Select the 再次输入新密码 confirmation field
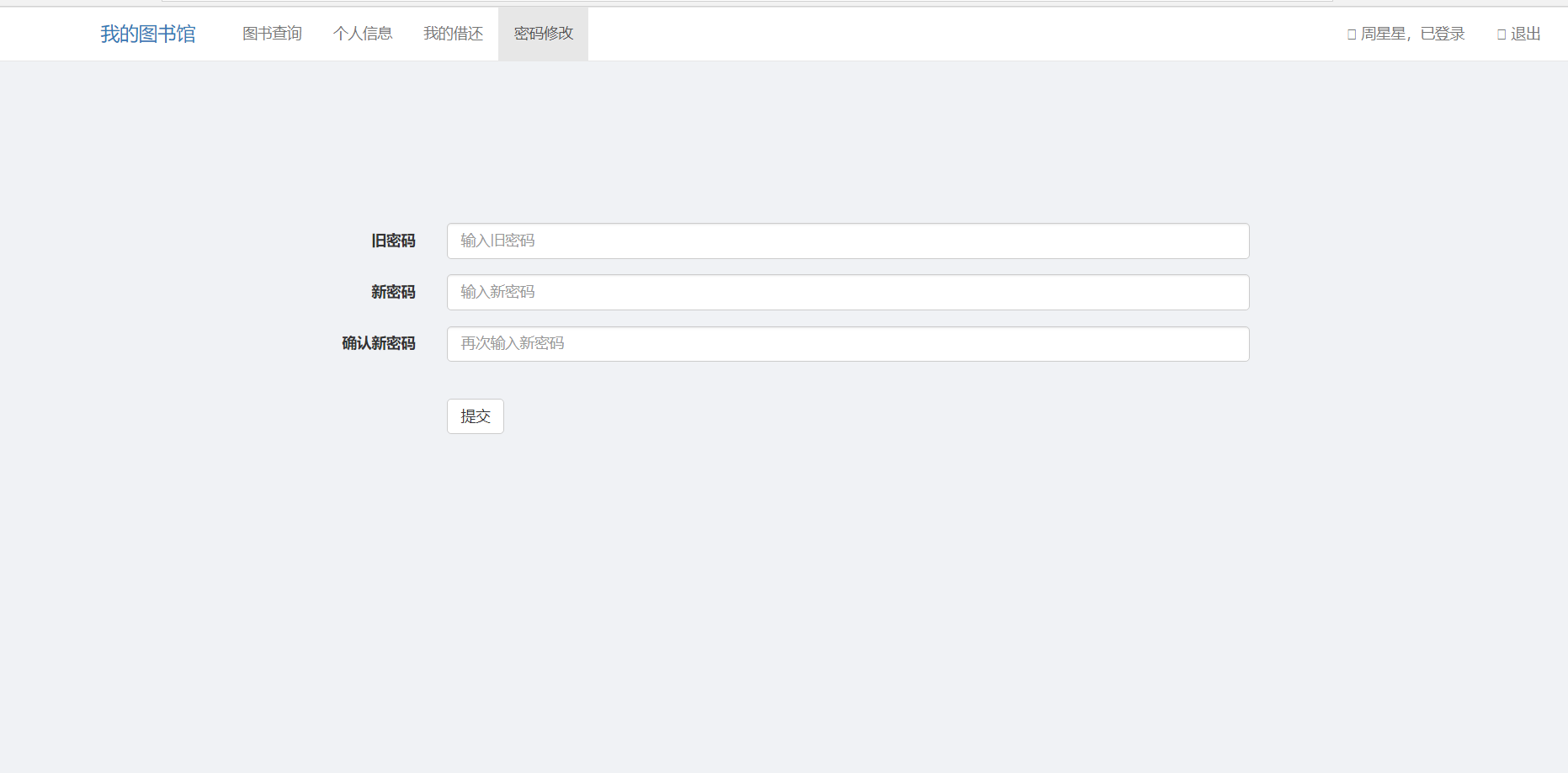The image size is (1568, 773). (848, 344)
